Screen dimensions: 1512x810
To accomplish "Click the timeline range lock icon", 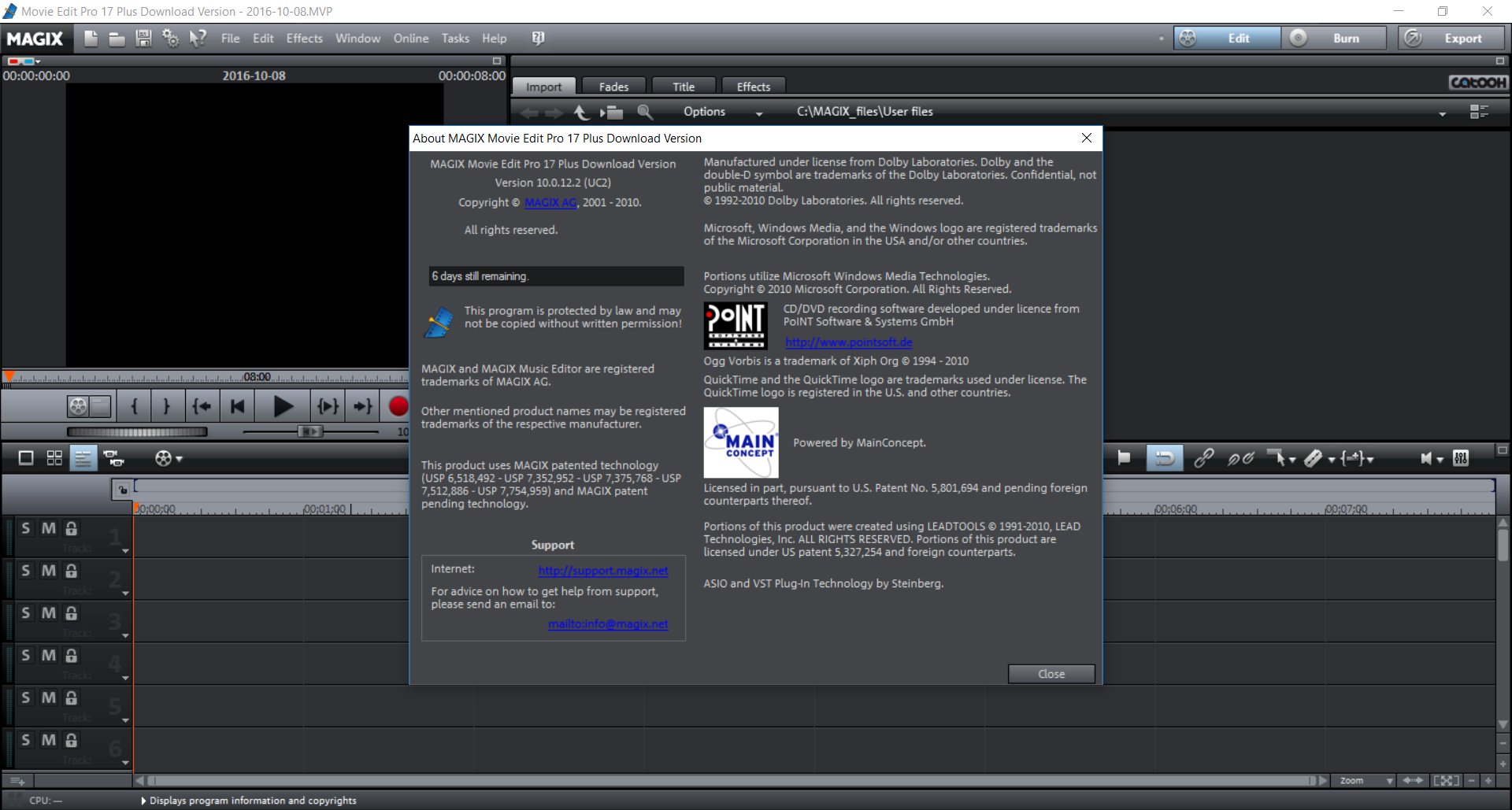I will pos(122,490).
